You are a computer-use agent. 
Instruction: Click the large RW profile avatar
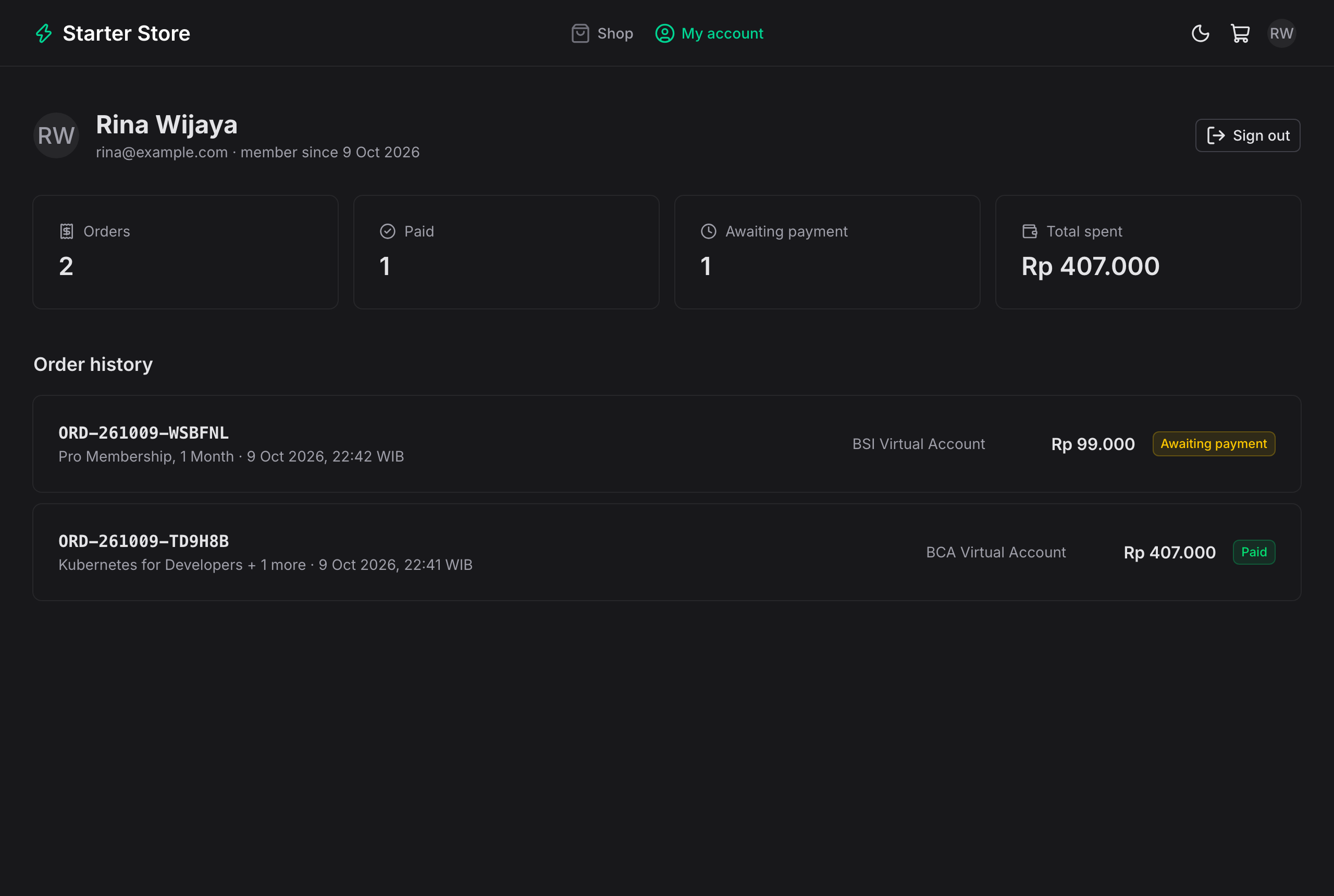pos(56,135)
